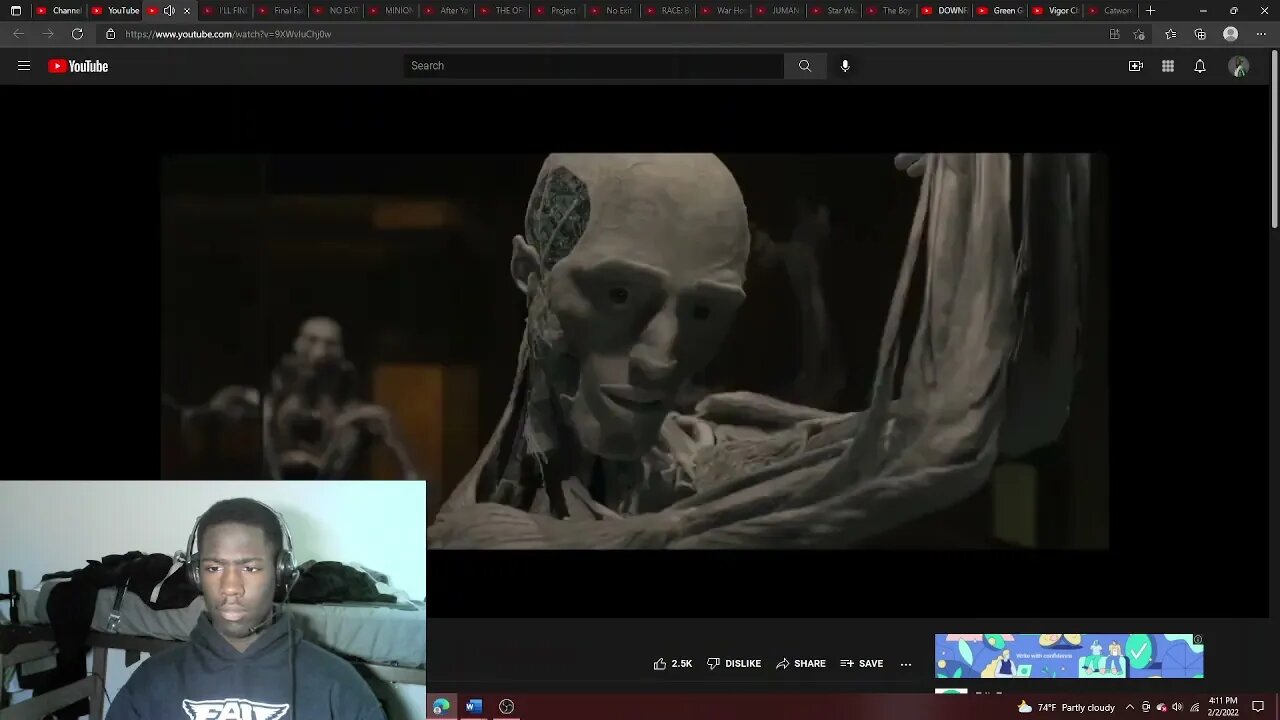The width and height of the screenshot is (1280, 720).
Task: Open the YouTube hamburger guide menu
Action: click(24, 66)
